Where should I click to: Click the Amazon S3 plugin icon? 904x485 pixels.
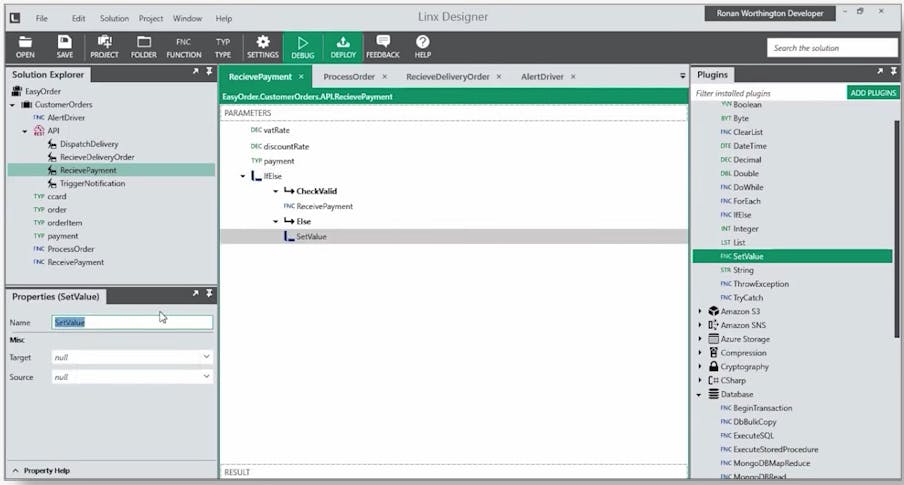tap(714, 311)
